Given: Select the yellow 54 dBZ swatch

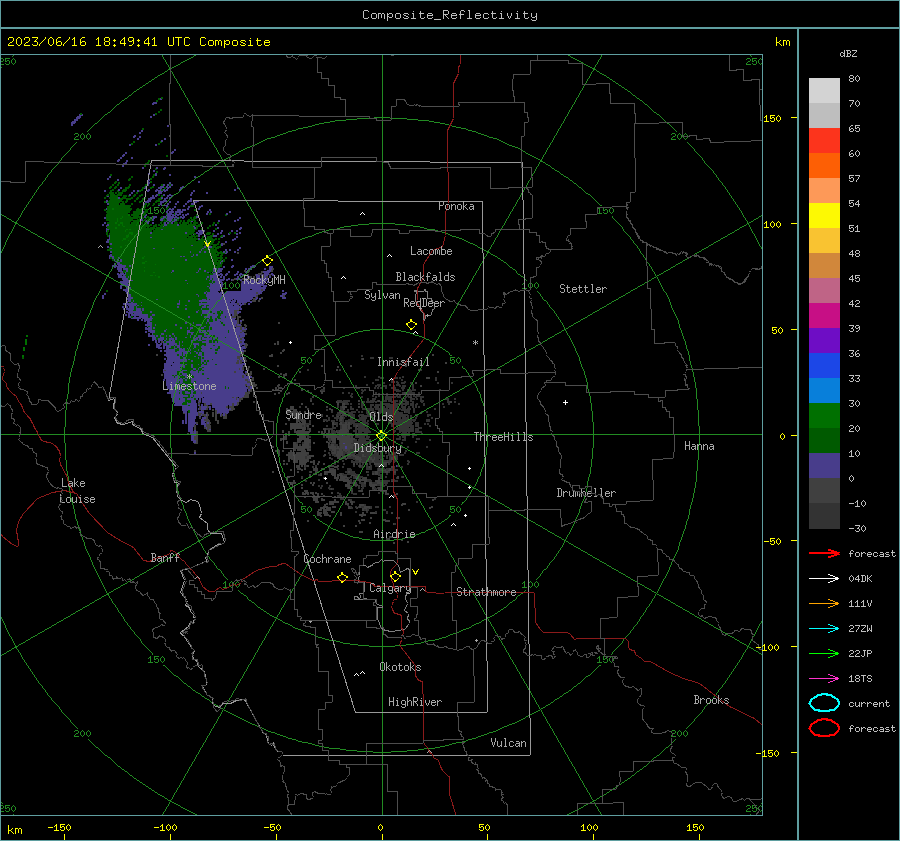Looking at the screenshot, I should coord(824,215).
